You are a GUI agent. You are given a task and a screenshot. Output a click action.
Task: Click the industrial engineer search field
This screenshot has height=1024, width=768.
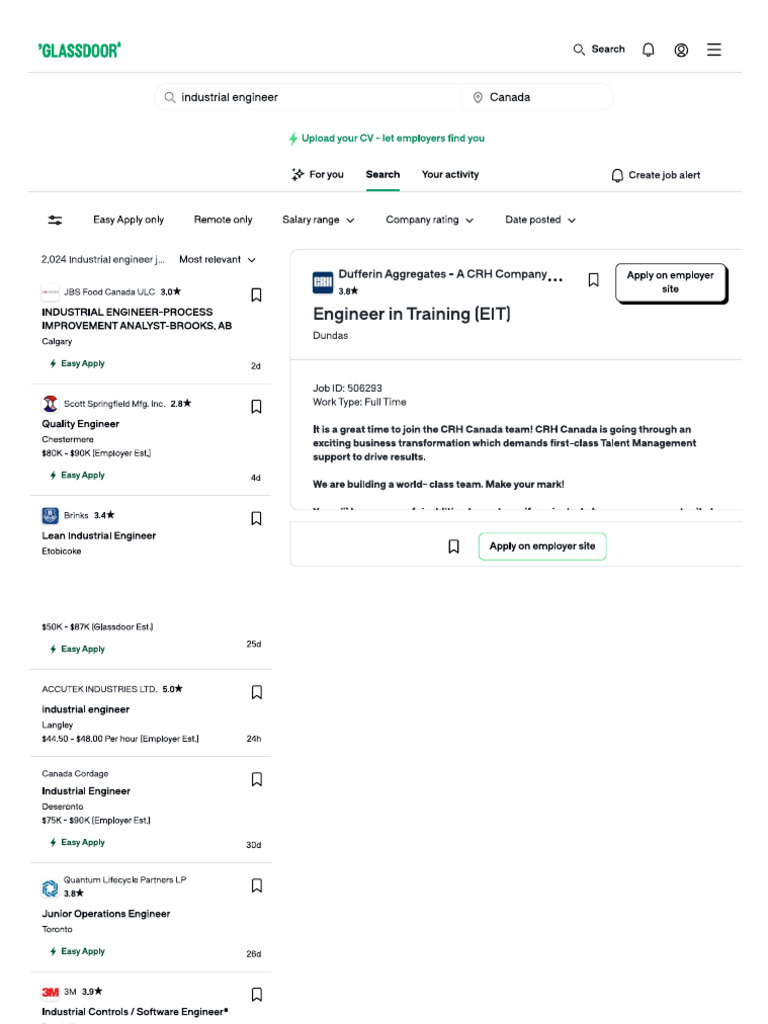[310, 97]
